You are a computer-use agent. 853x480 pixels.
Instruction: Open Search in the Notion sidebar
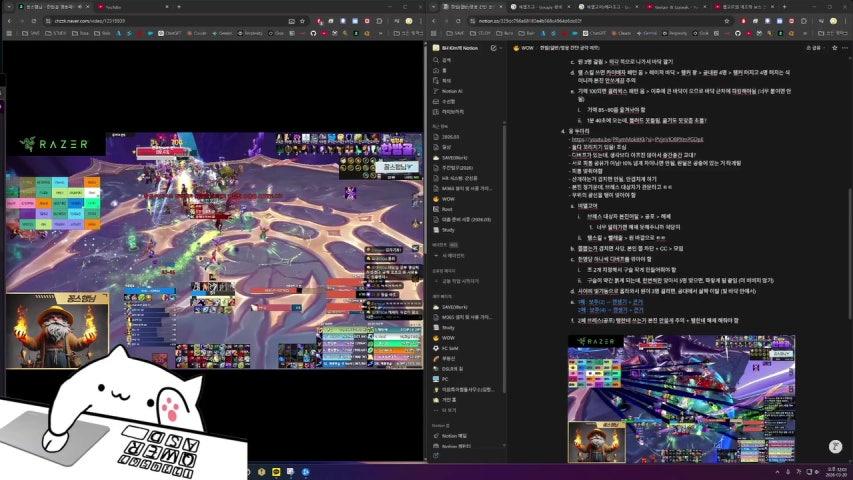(x=468, y=60)
